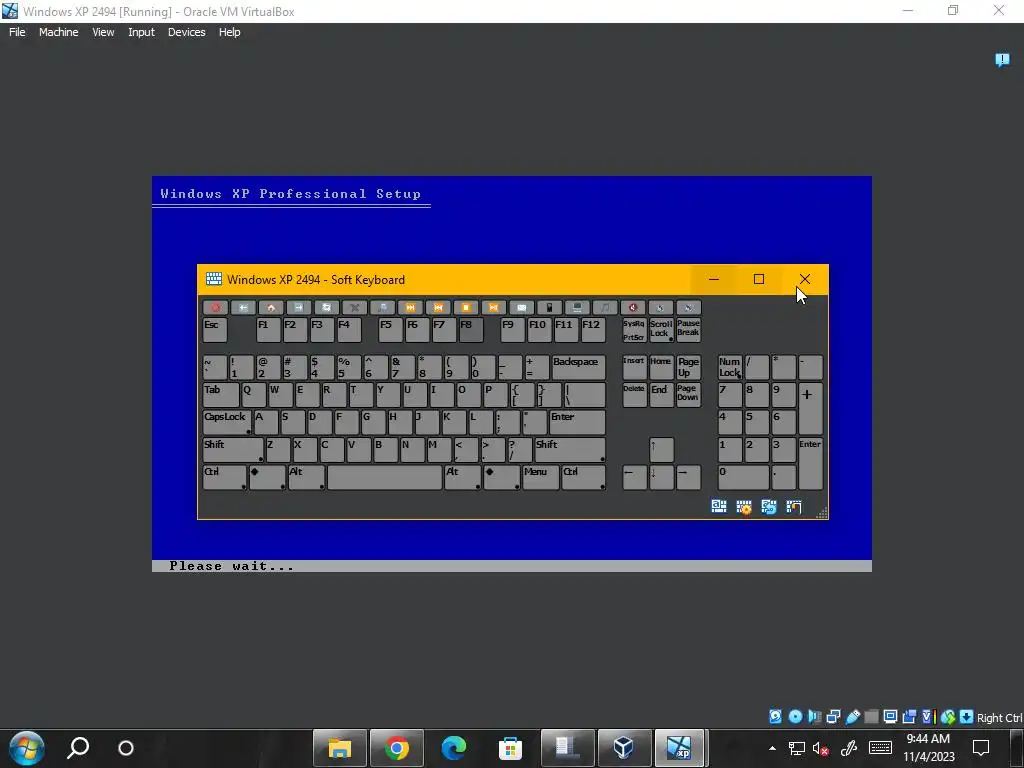Click the hard disk status bar indicator
This screenshot has height=768, width=1024.
775,716
